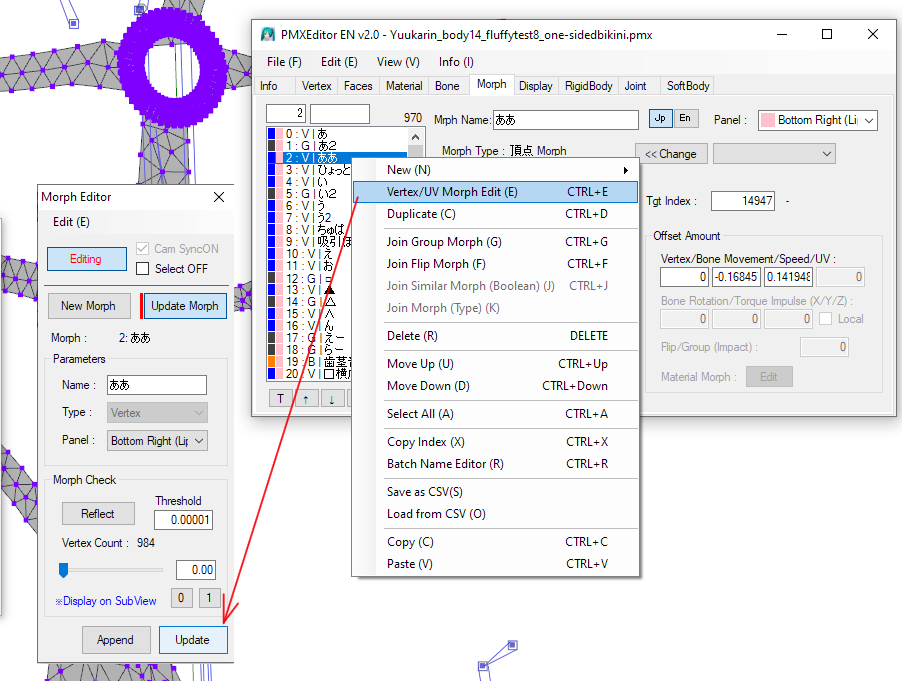Expand the New (N) submenu

click(495, 170)
